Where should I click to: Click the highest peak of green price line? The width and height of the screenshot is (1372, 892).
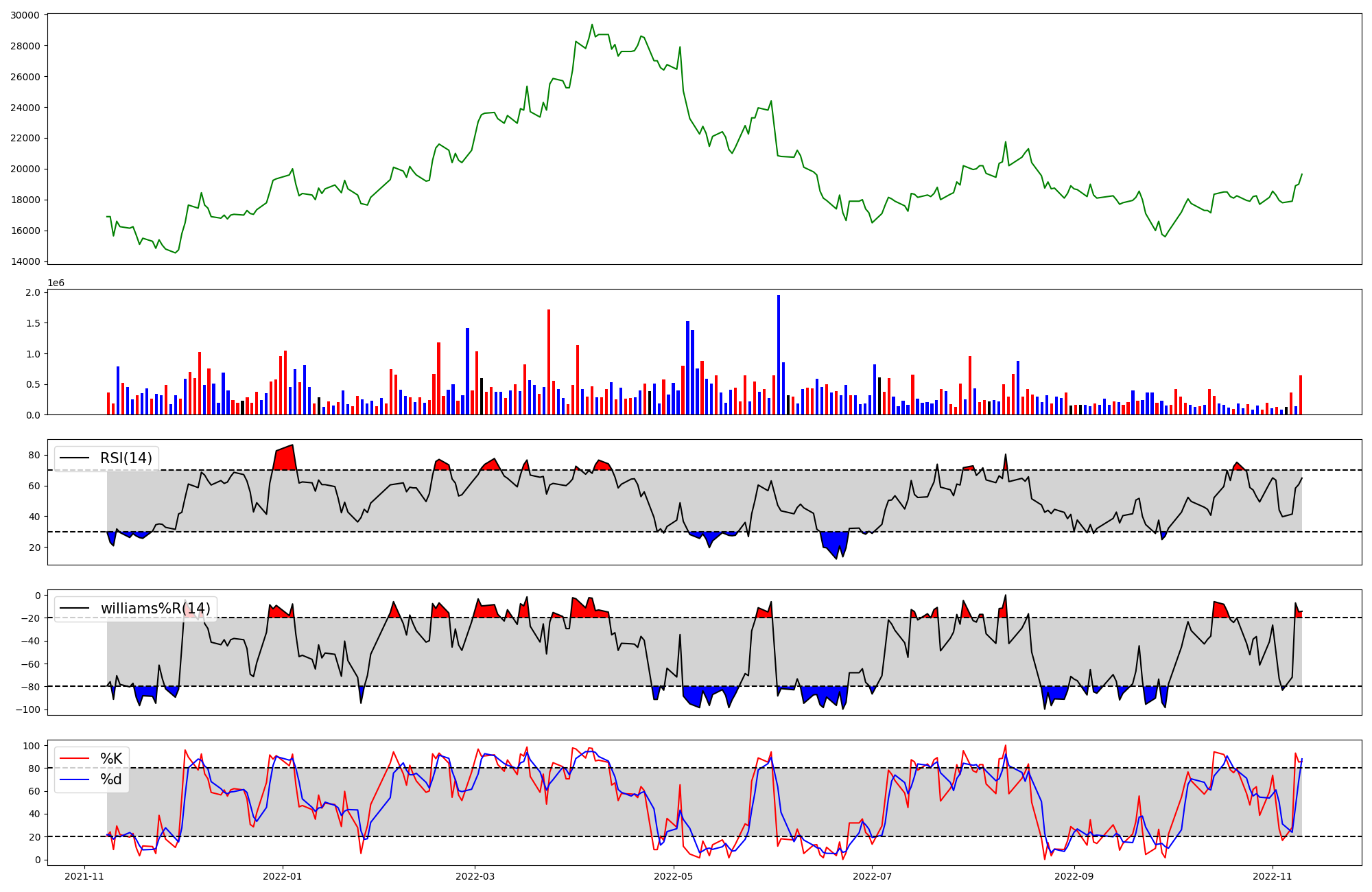click(592, 25)
